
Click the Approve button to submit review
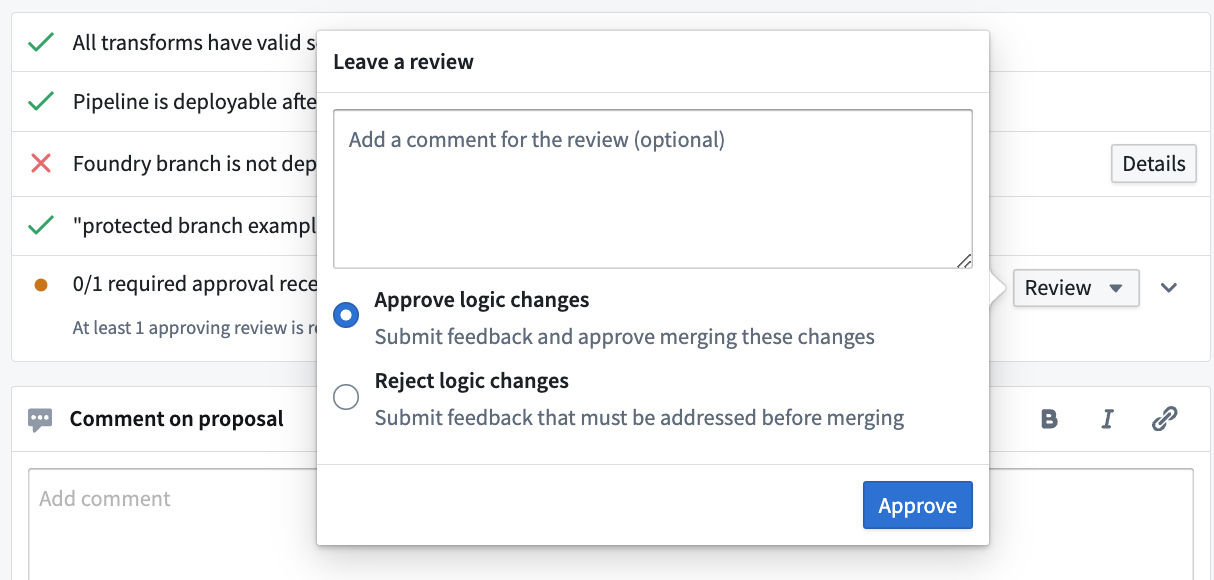(917, 505)
